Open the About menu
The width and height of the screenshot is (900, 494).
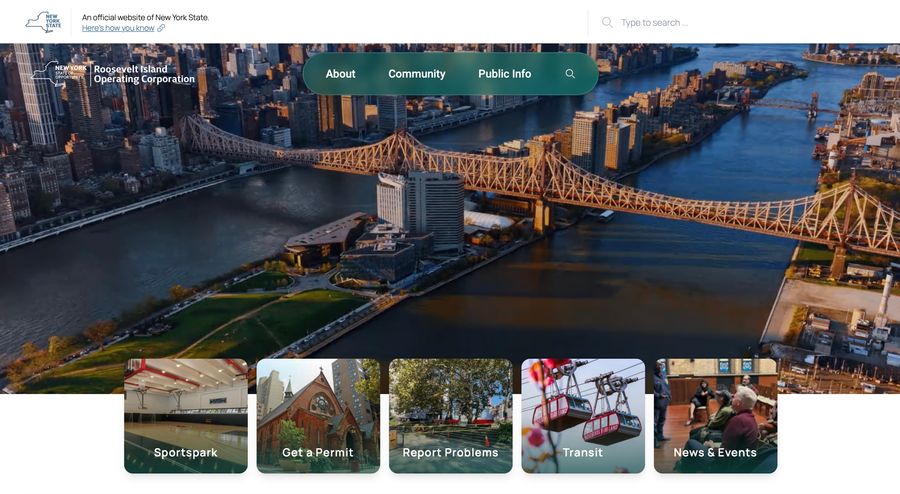[x=340, y=74]
